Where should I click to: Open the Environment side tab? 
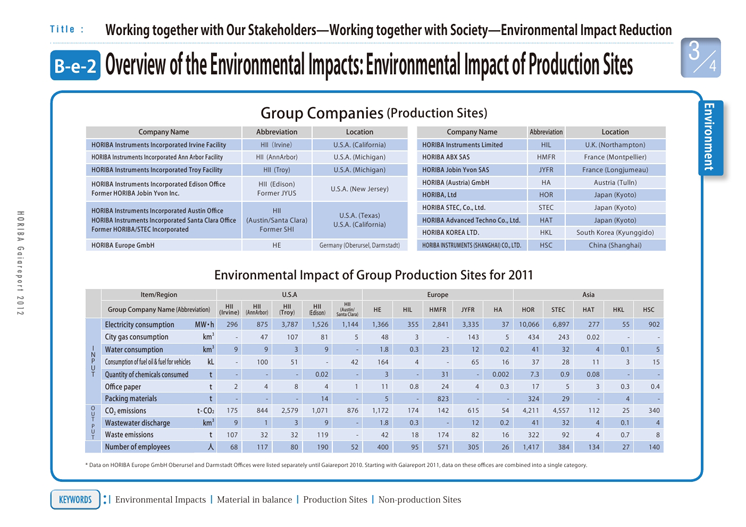coord(710,137)
